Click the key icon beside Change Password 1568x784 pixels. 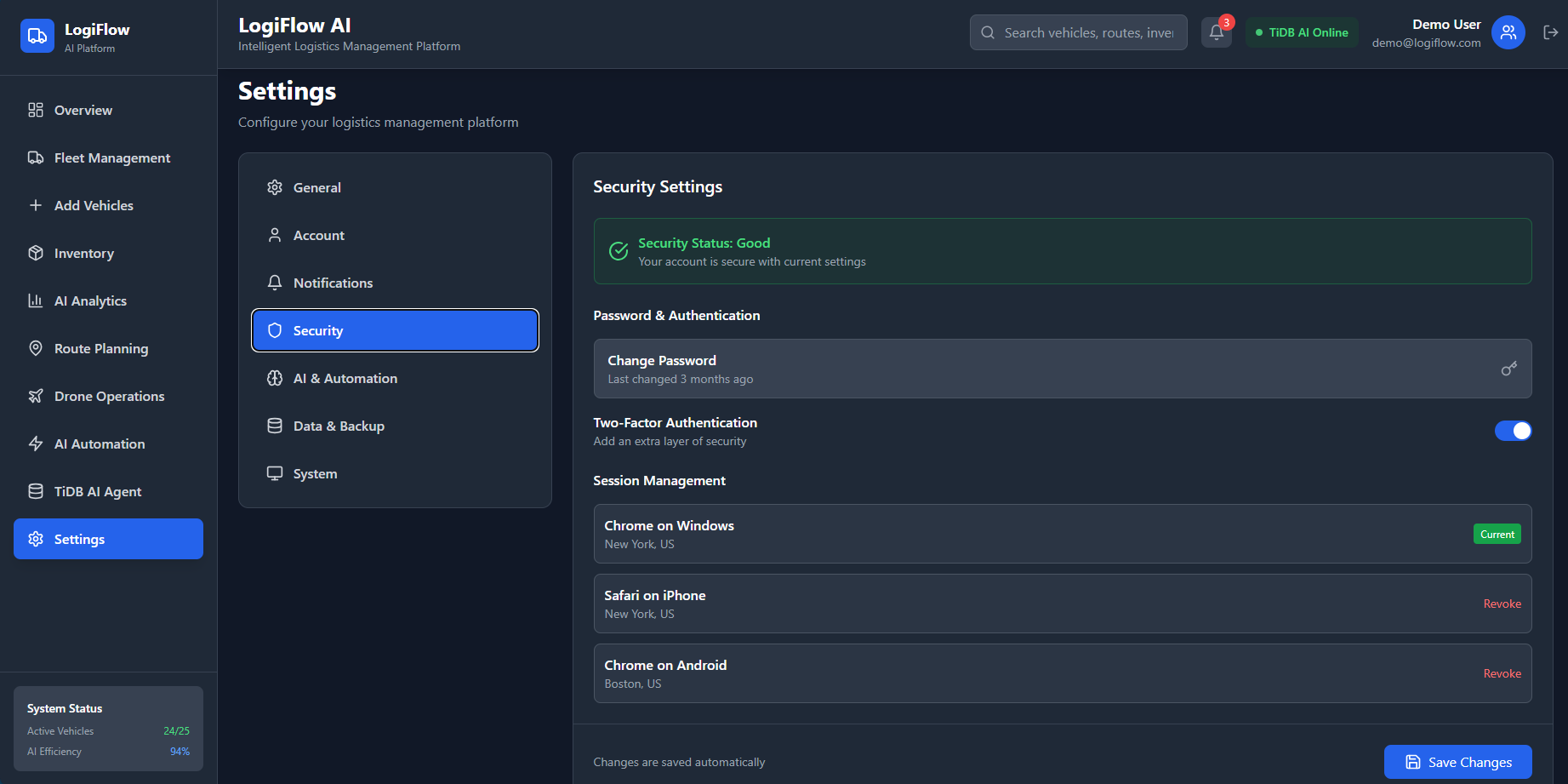click(x=1508, y=369)
